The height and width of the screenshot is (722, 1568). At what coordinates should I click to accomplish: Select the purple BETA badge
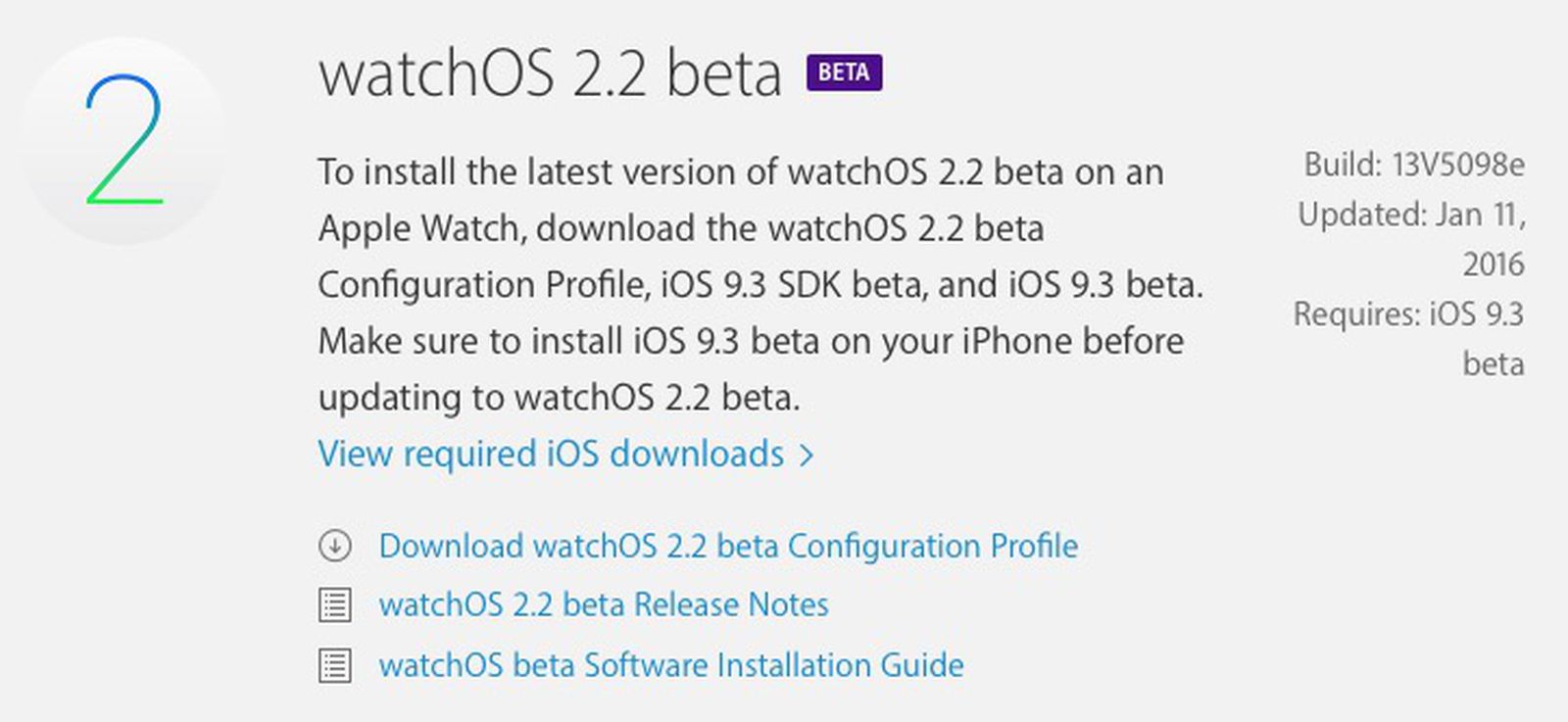pos(844,71)
